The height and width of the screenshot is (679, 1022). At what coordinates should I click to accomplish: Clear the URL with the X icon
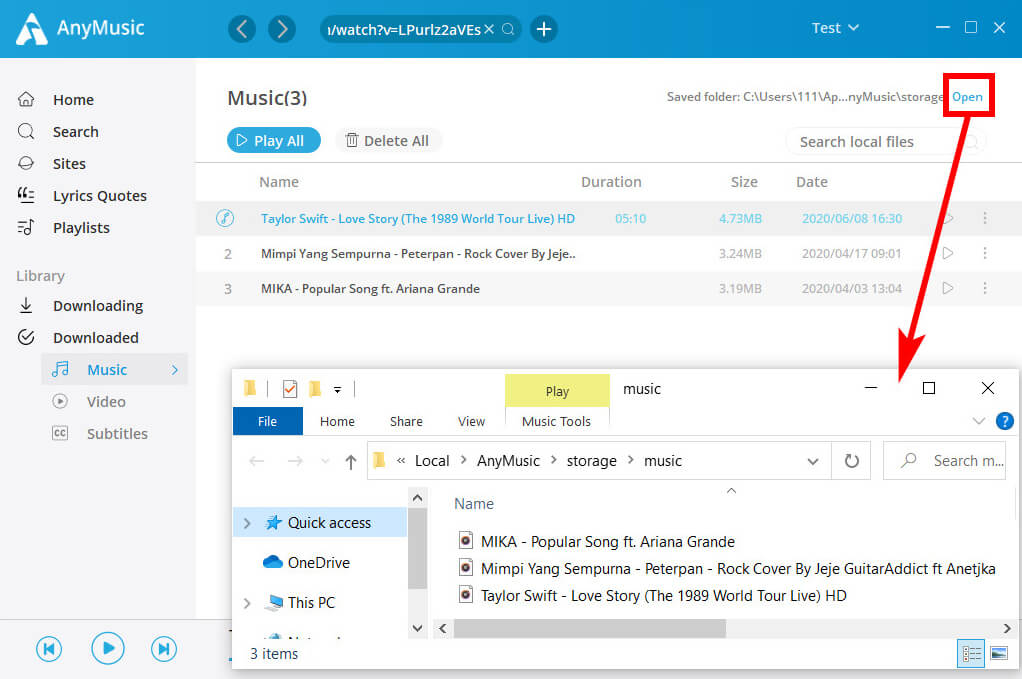(489, 29)
